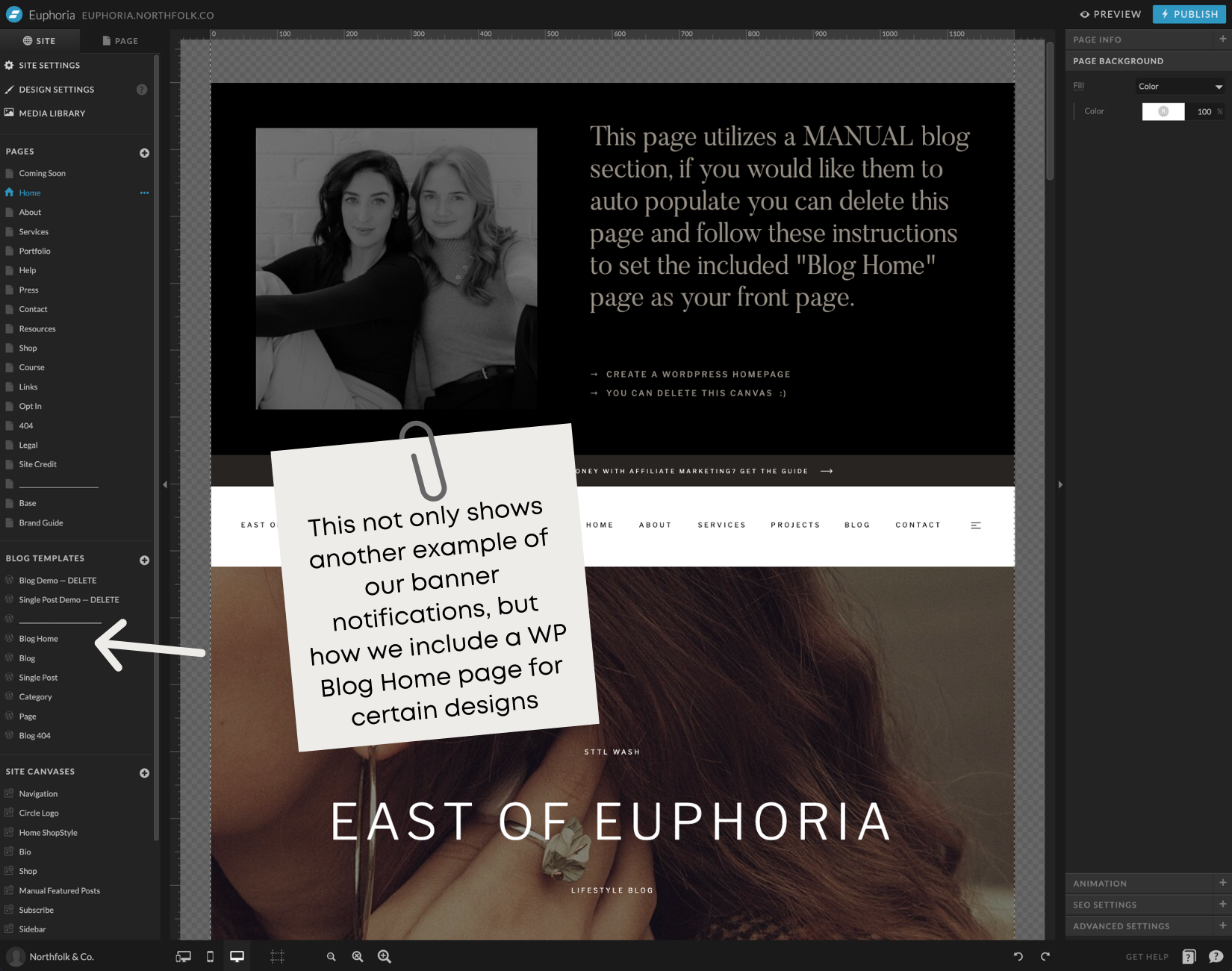Select the desktop preview icon
This screenshot has width=1232, height=971.
click(237, 956)
